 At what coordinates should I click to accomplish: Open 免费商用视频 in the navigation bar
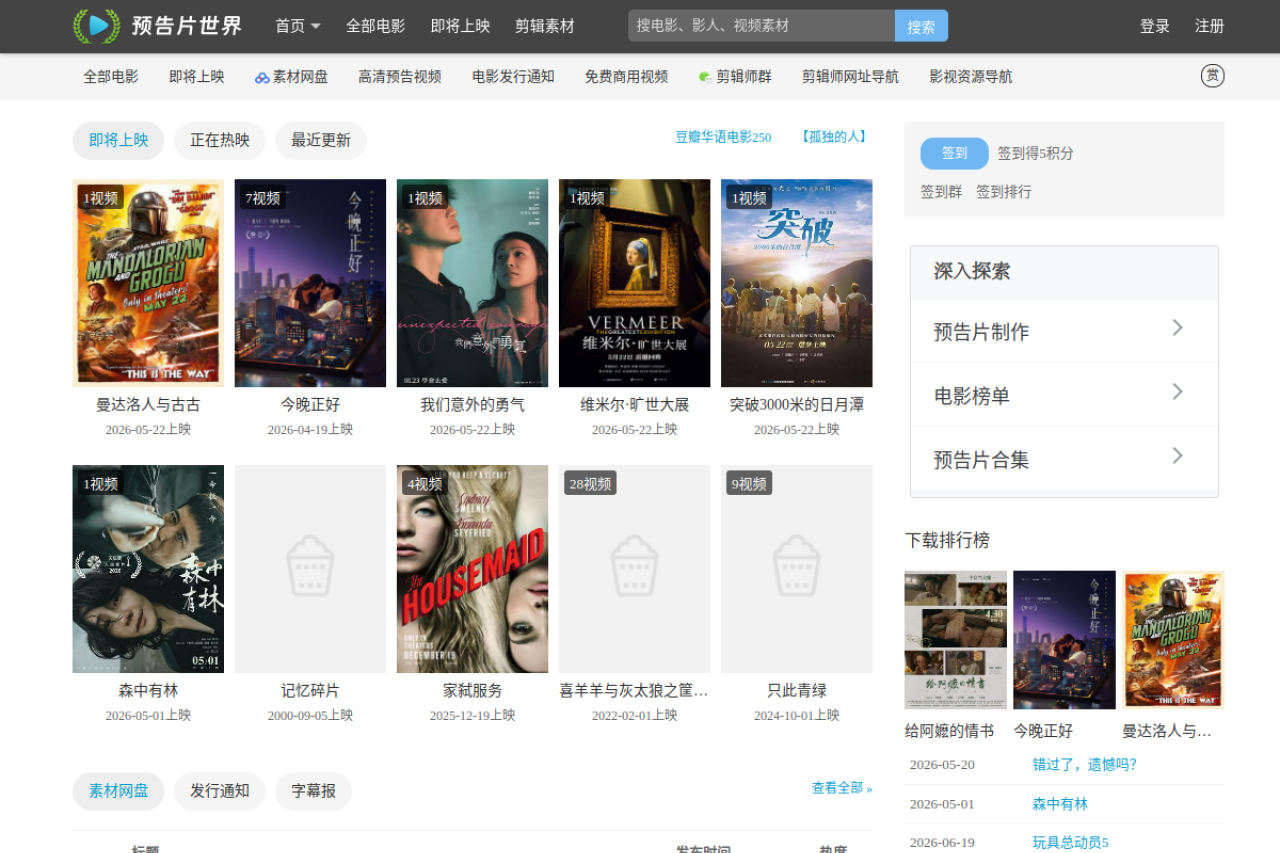[626, 76]
